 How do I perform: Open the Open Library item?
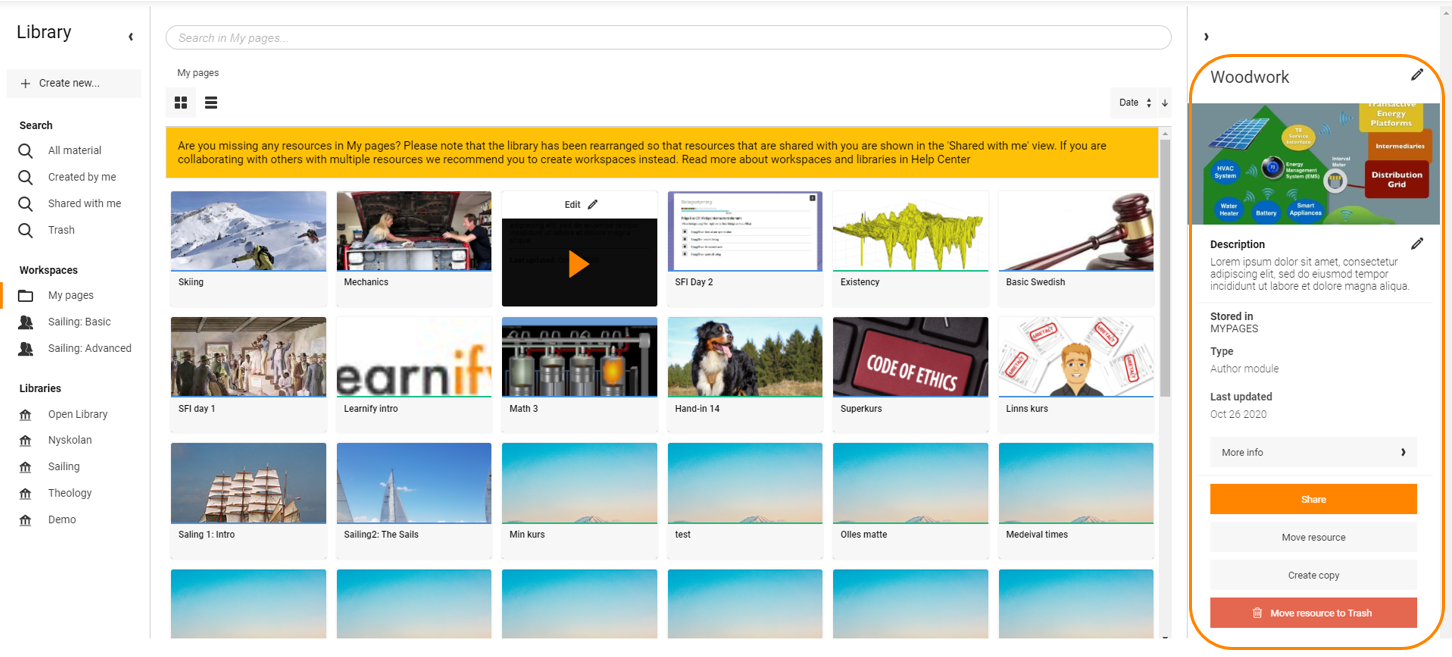(76, 414)
